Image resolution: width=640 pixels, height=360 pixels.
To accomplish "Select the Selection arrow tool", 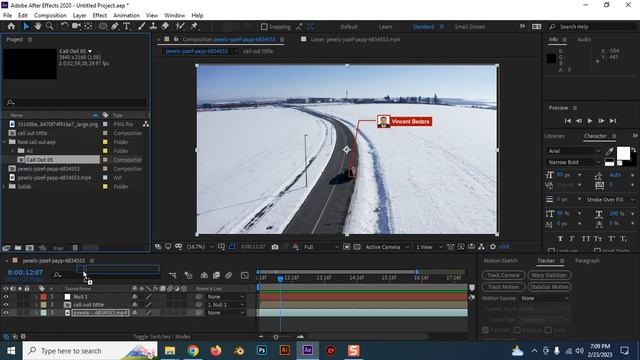I will pos(26,27).
